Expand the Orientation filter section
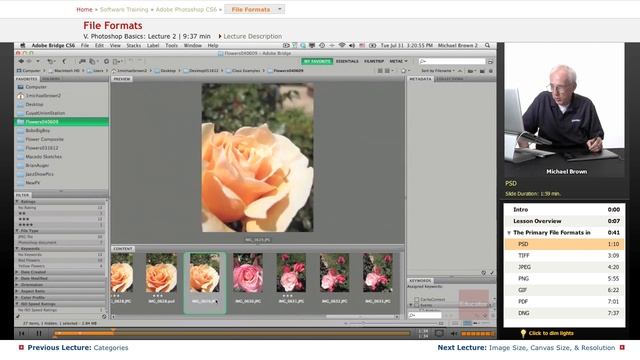640x360 pixels. coord(18,285)
